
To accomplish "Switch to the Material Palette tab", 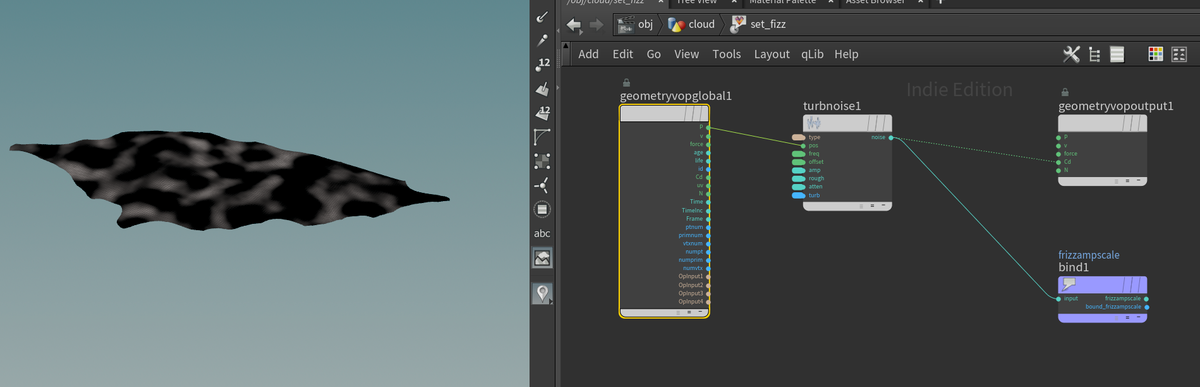I will [x=782, y=3].
